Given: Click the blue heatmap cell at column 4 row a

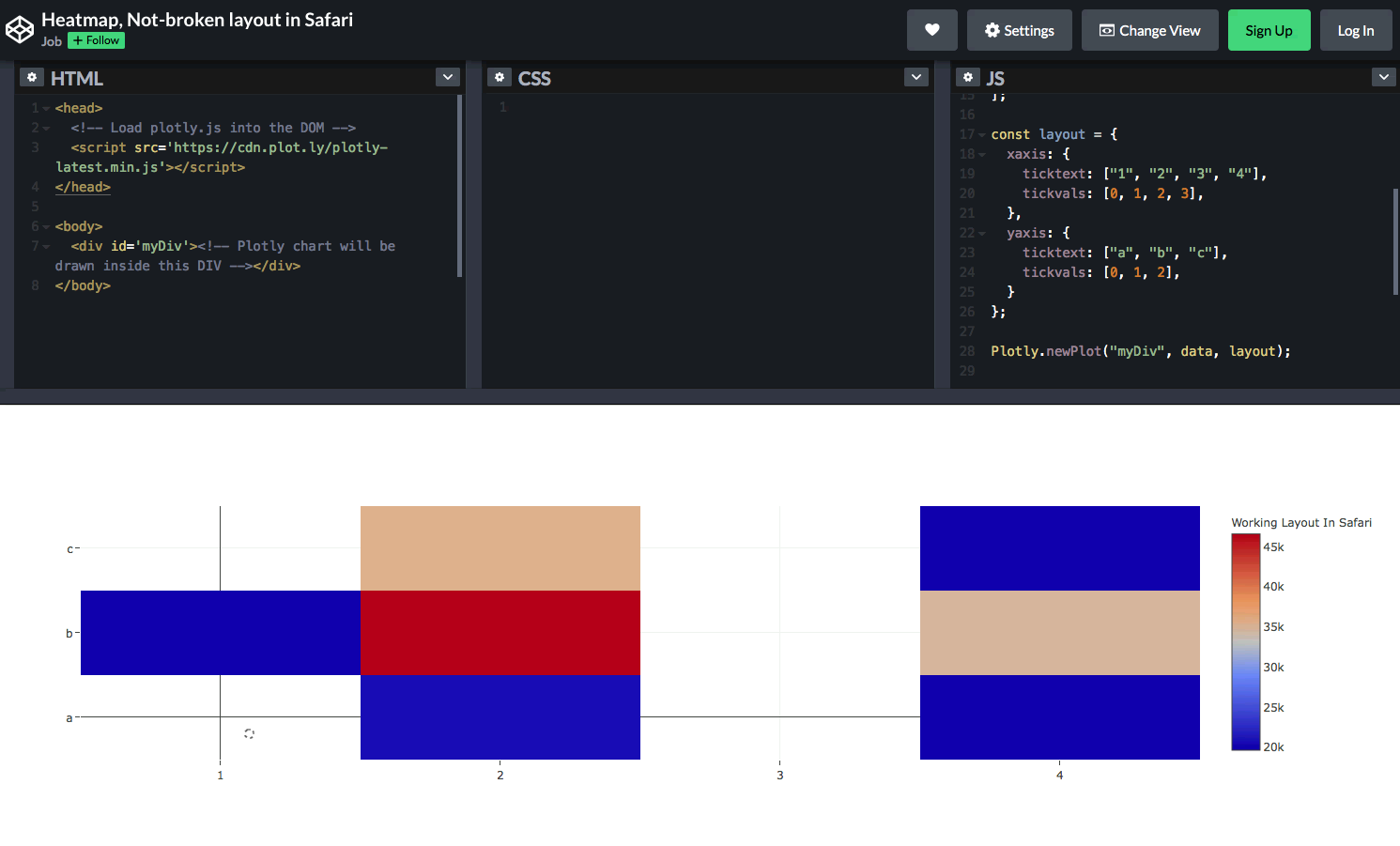Looking at the screenshot, I should [1060, 717].
